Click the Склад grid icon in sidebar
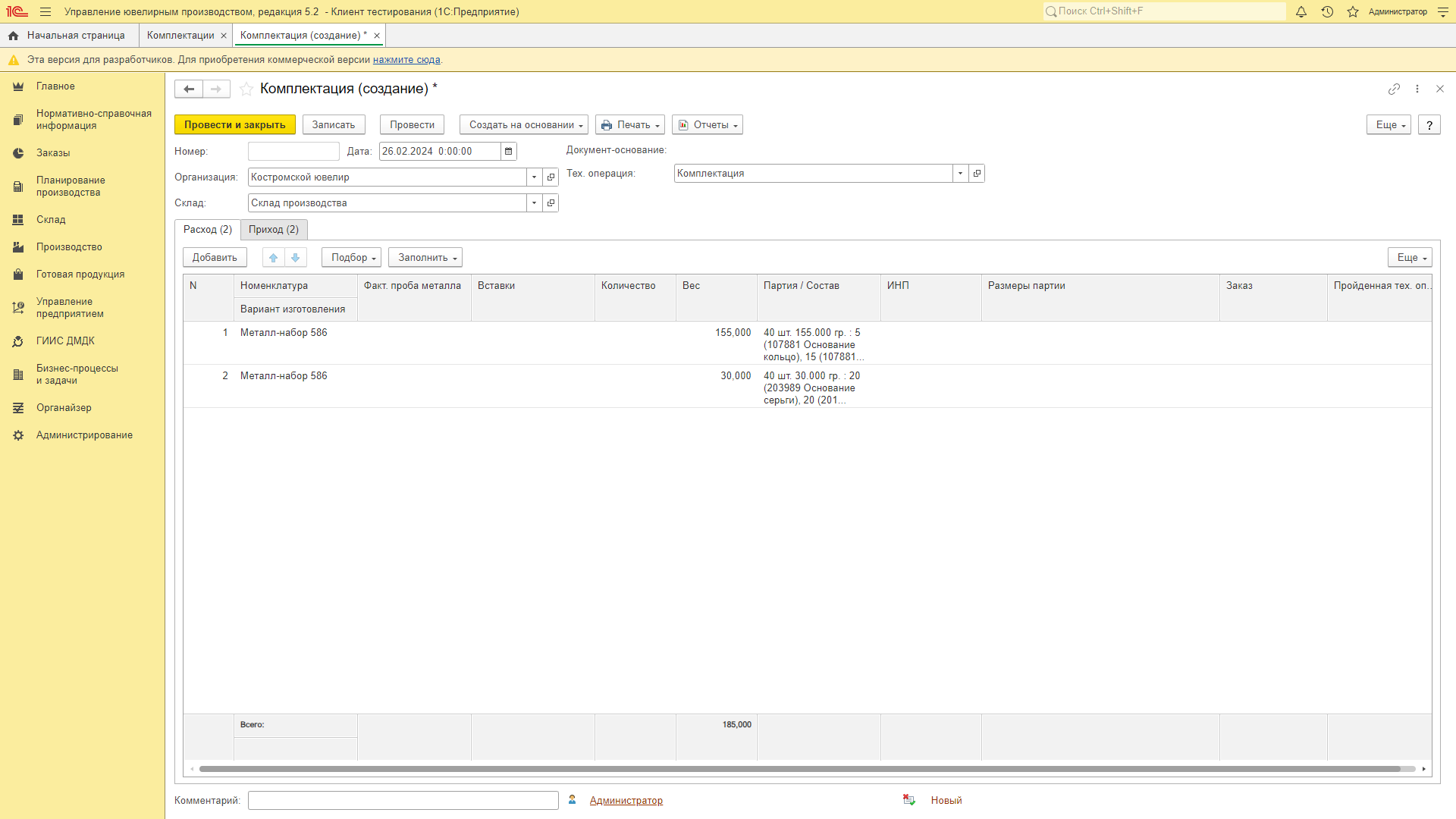The width and height of the screenshot is (1456, 819). (18, 220)
